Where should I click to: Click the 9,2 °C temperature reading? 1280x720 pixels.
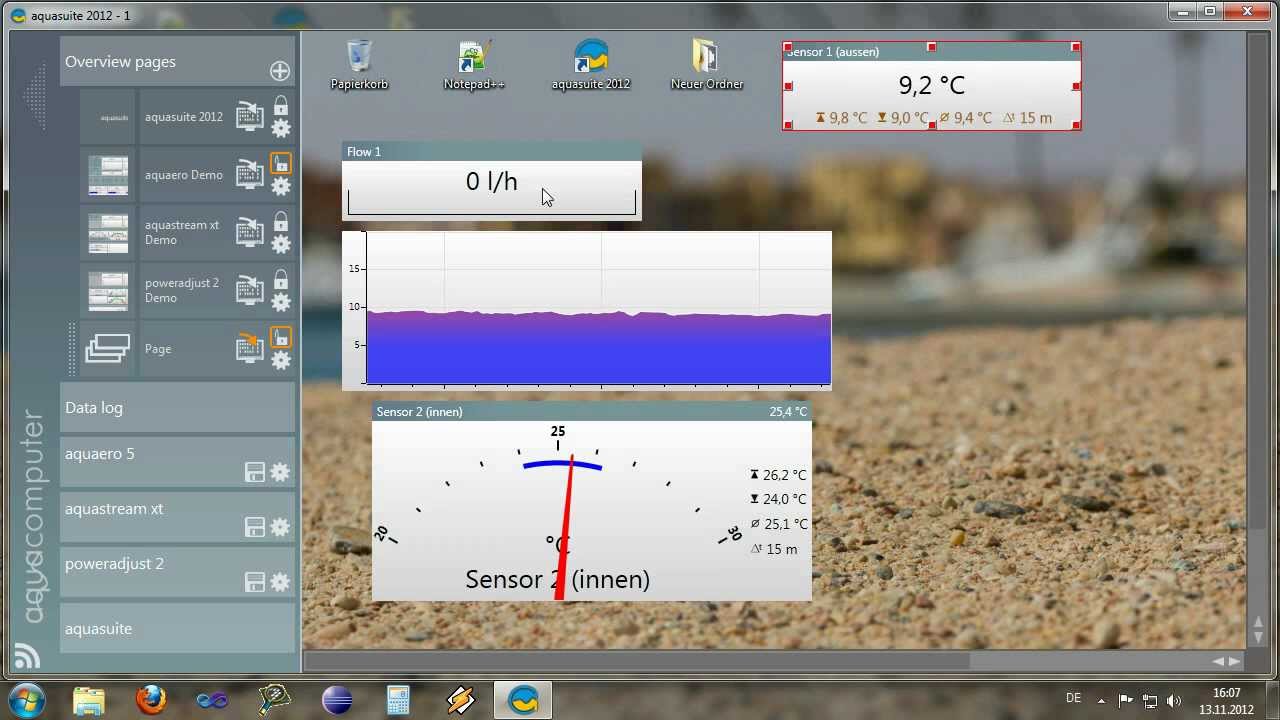coord(931,85)
